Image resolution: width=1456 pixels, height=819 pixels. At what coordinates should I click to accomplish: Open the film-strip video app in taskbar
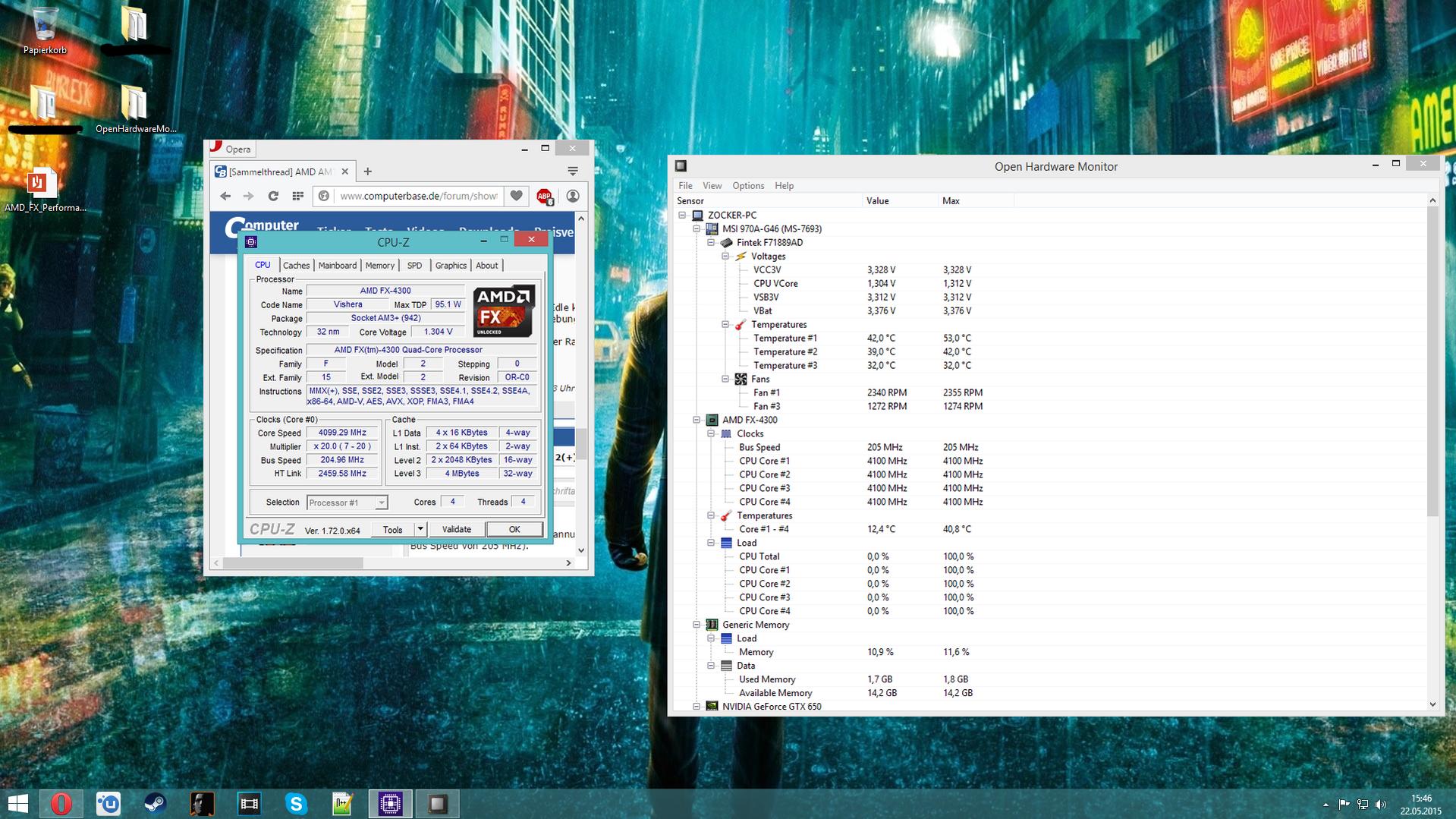249,804
